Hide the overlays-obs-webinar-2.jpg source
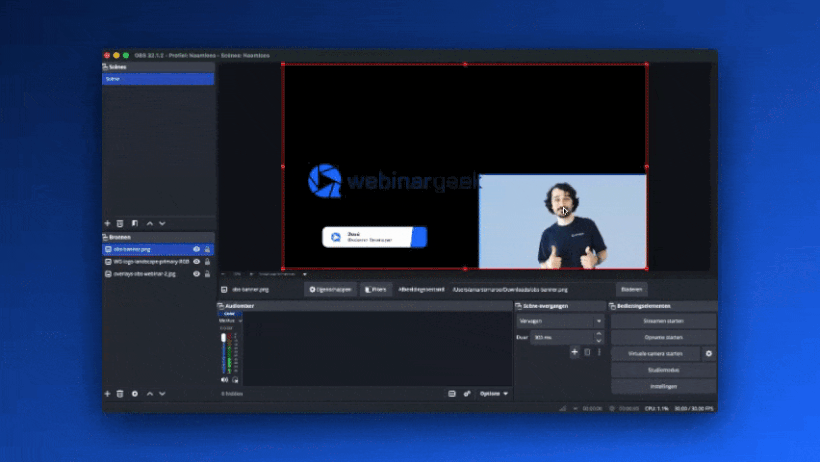This screenshot has height=462, width=820. [x=197, y=274]
